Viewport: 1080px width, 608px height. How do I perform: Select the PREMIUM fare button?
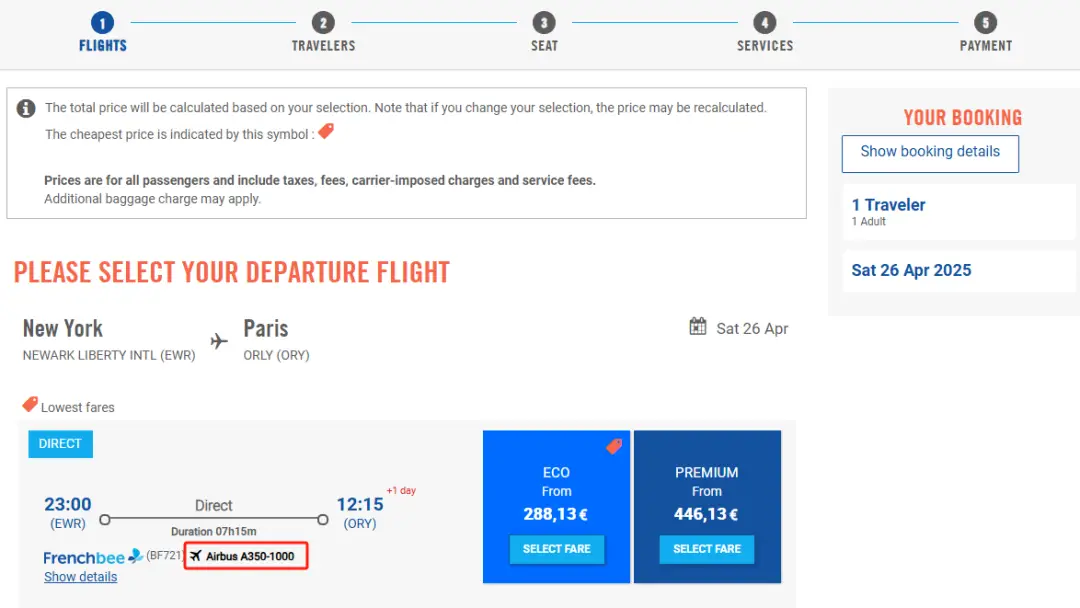(707, 549)
